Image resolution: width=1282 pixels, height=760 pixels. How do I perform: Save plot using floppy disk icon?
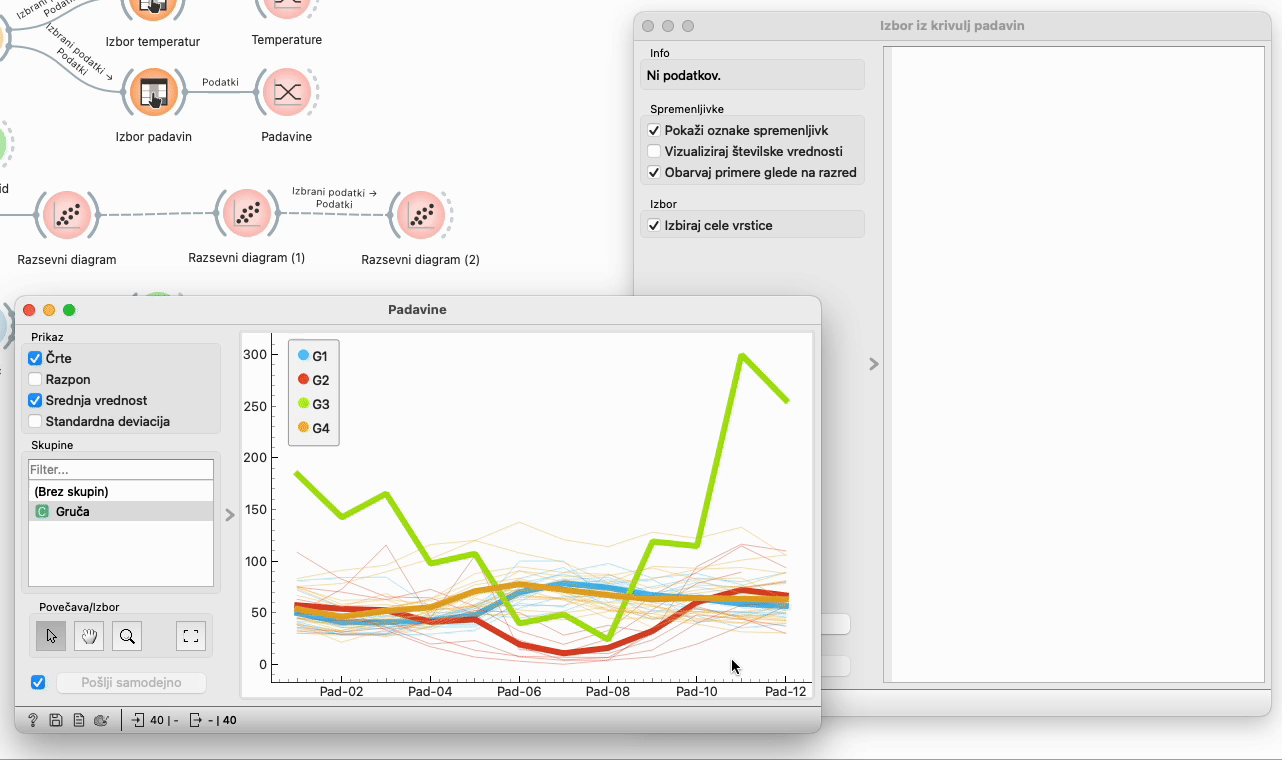[x=55, y=720]
